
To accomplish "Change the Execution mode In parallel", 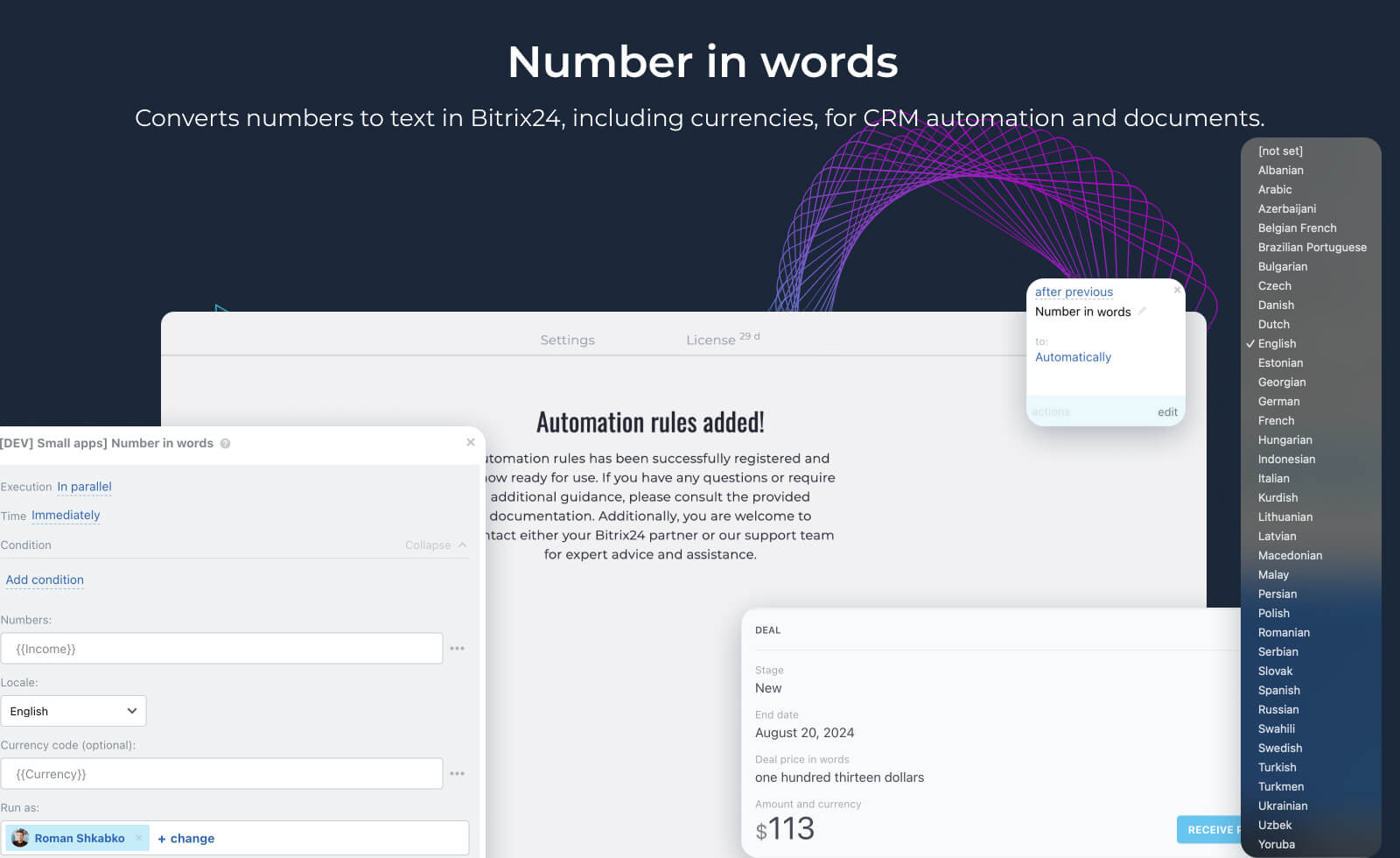I will [x=84, y=487].
